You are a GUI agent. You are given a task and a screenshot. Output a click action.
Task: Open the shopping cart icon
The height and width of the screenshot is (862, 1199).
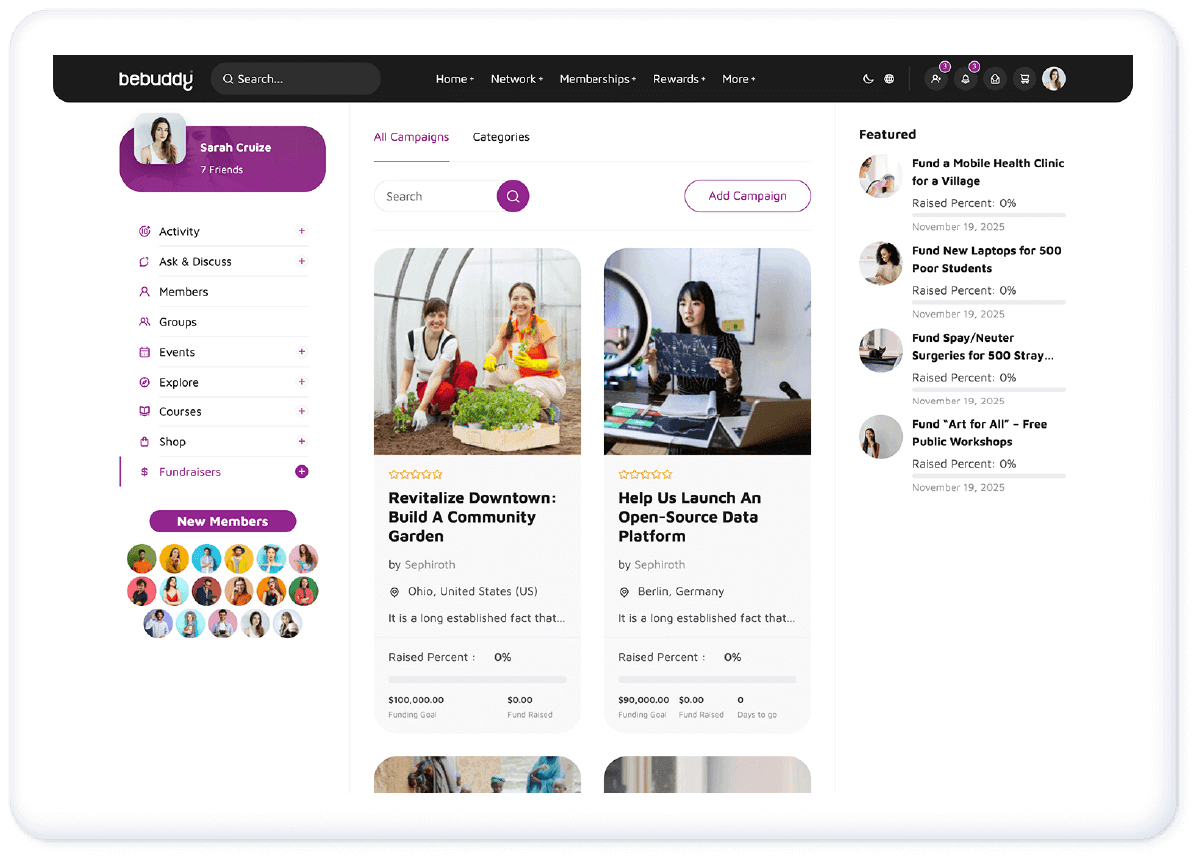click(x=1025, y=79)
